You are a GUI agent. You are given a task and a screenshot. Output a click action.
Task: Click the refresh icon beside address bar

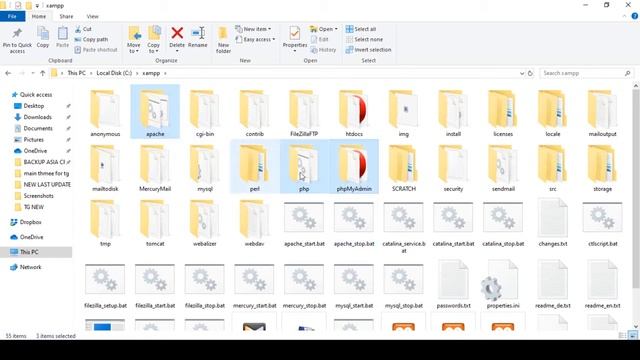[x=530, y=73]
